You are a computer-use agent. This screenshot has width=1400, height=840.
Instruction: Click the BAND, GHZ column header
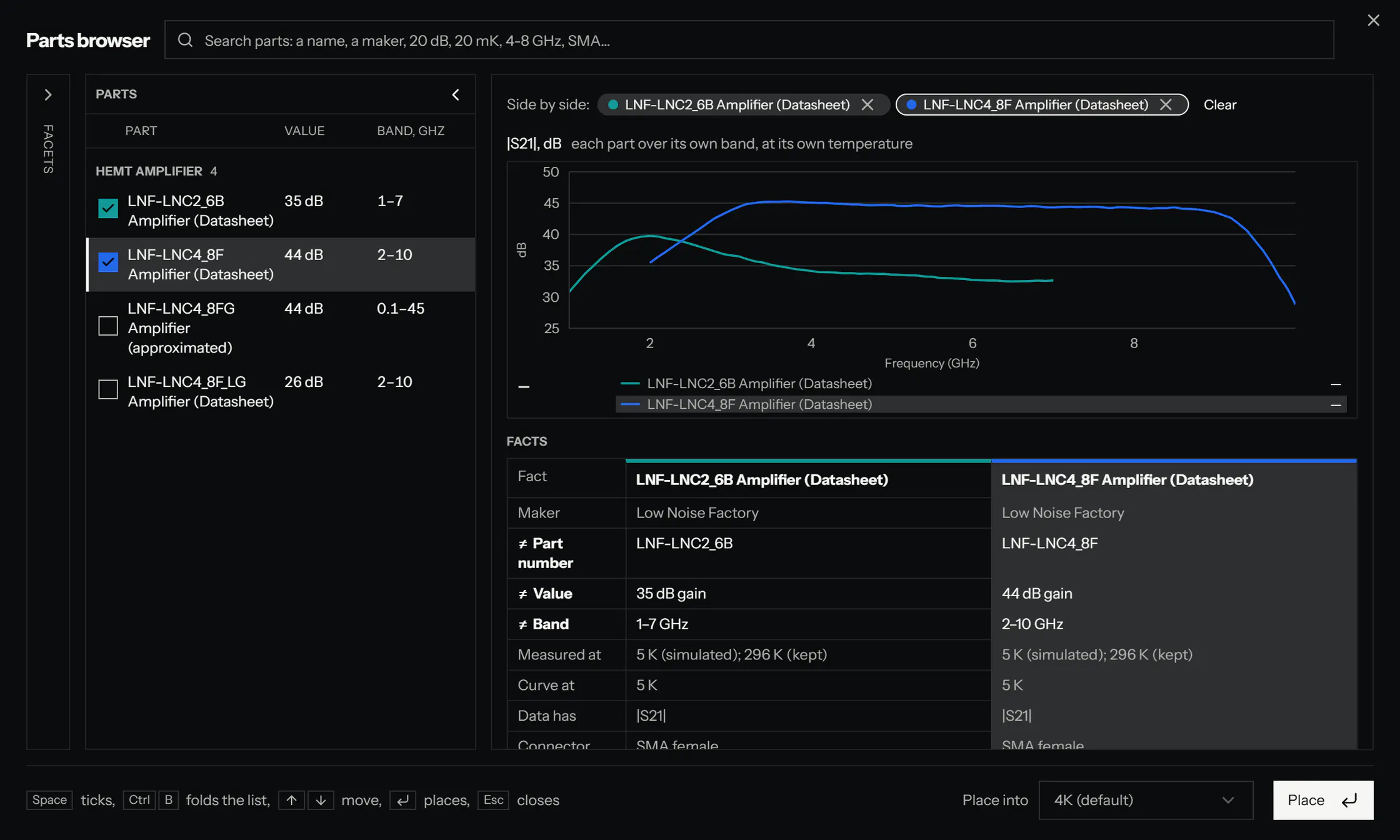(411, 131)
